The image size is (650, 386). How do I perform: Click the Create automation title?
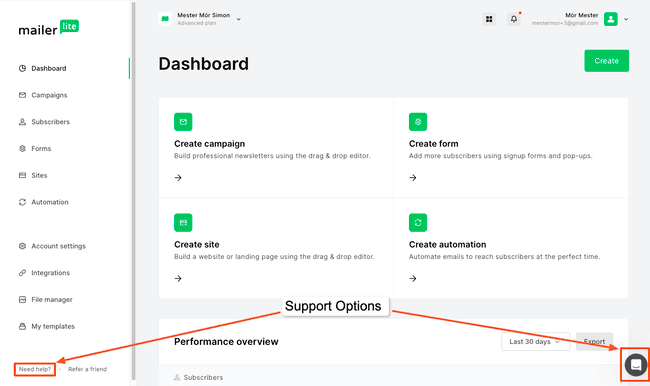point(447,245)
